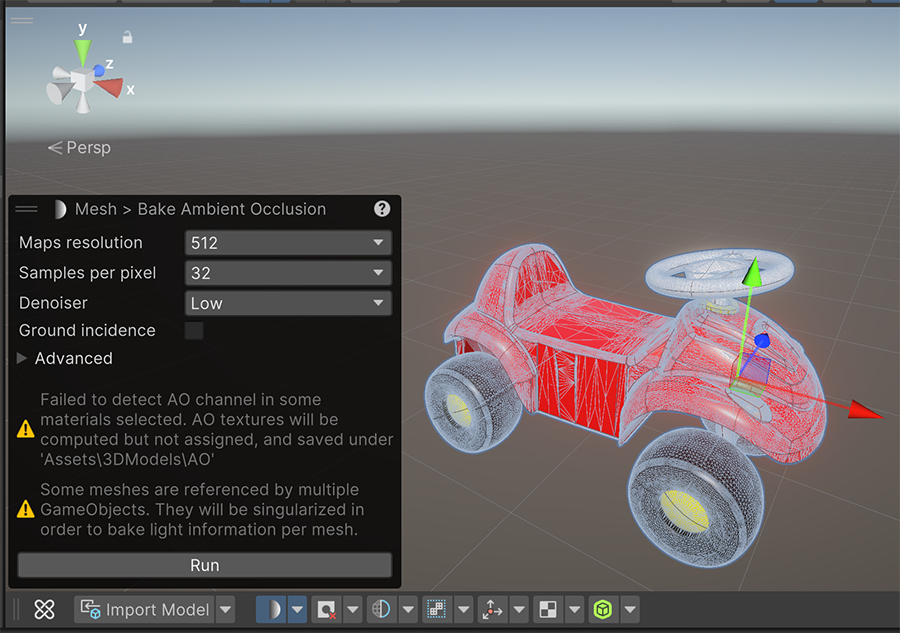
Task: Click the Pixyz logo icon in bottom toolbar
Action: point(44,609)
